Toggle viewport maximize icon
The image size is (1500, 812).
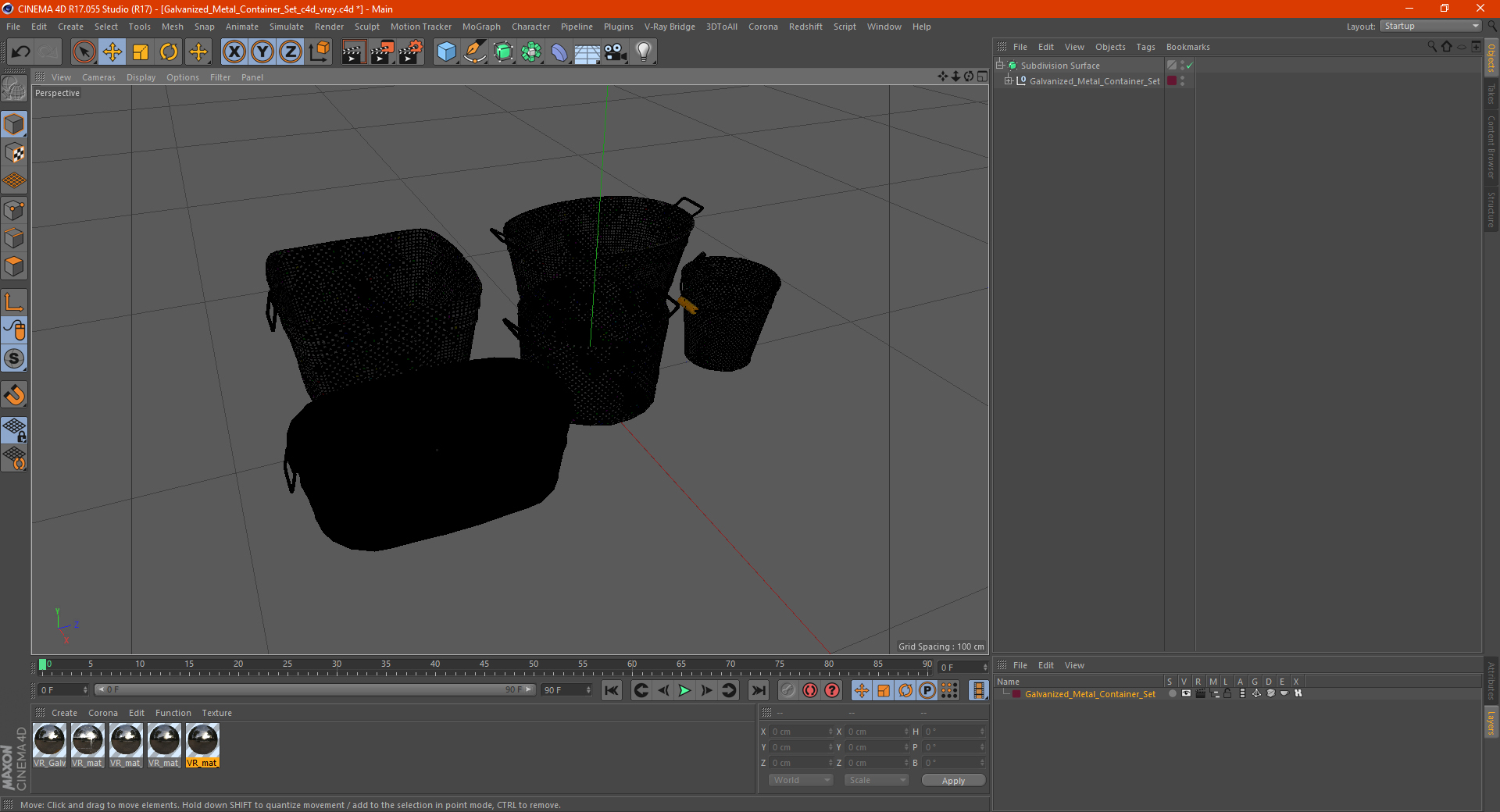click(x=982, y=77)
